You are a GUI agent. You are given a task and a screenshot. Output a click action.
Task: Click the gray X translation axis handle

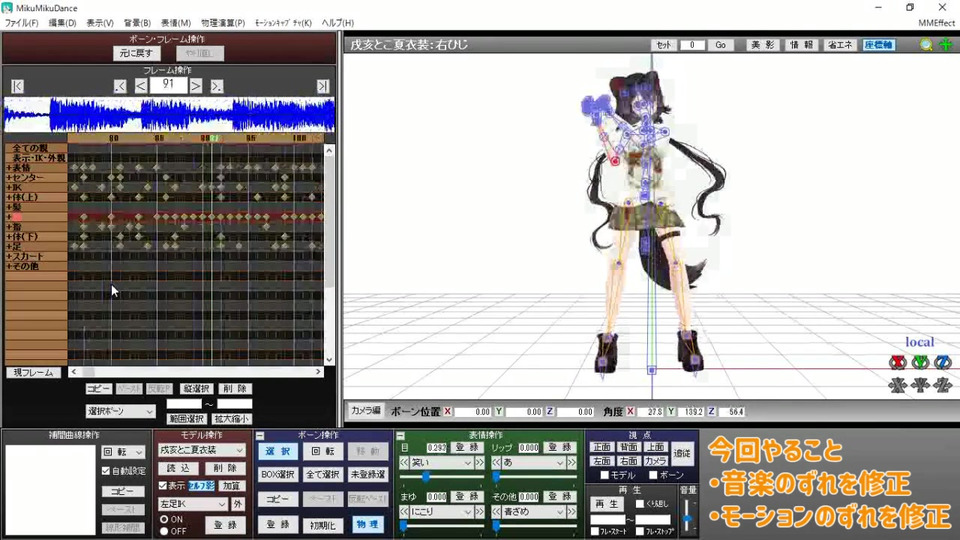tap(898, 385)
